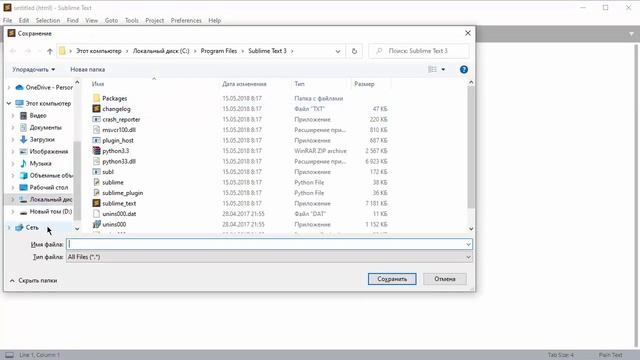The width and height of the screenshot is (640, 360).
Task: Expand the Сеть tree node
Action: [x=9, y=227]
